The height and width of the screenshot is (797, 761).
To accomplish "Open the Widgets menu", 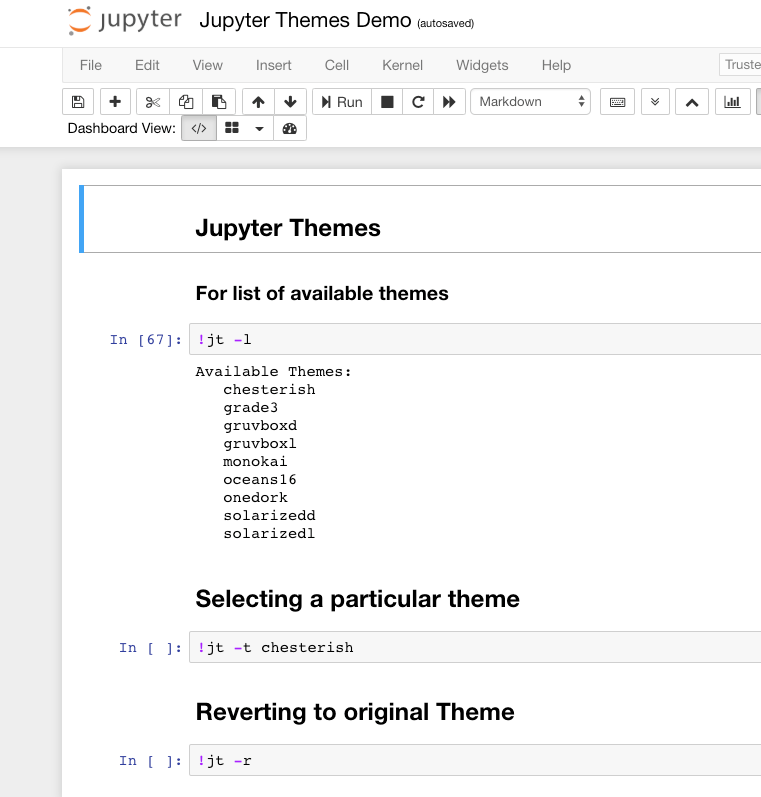I will [482, 65].
